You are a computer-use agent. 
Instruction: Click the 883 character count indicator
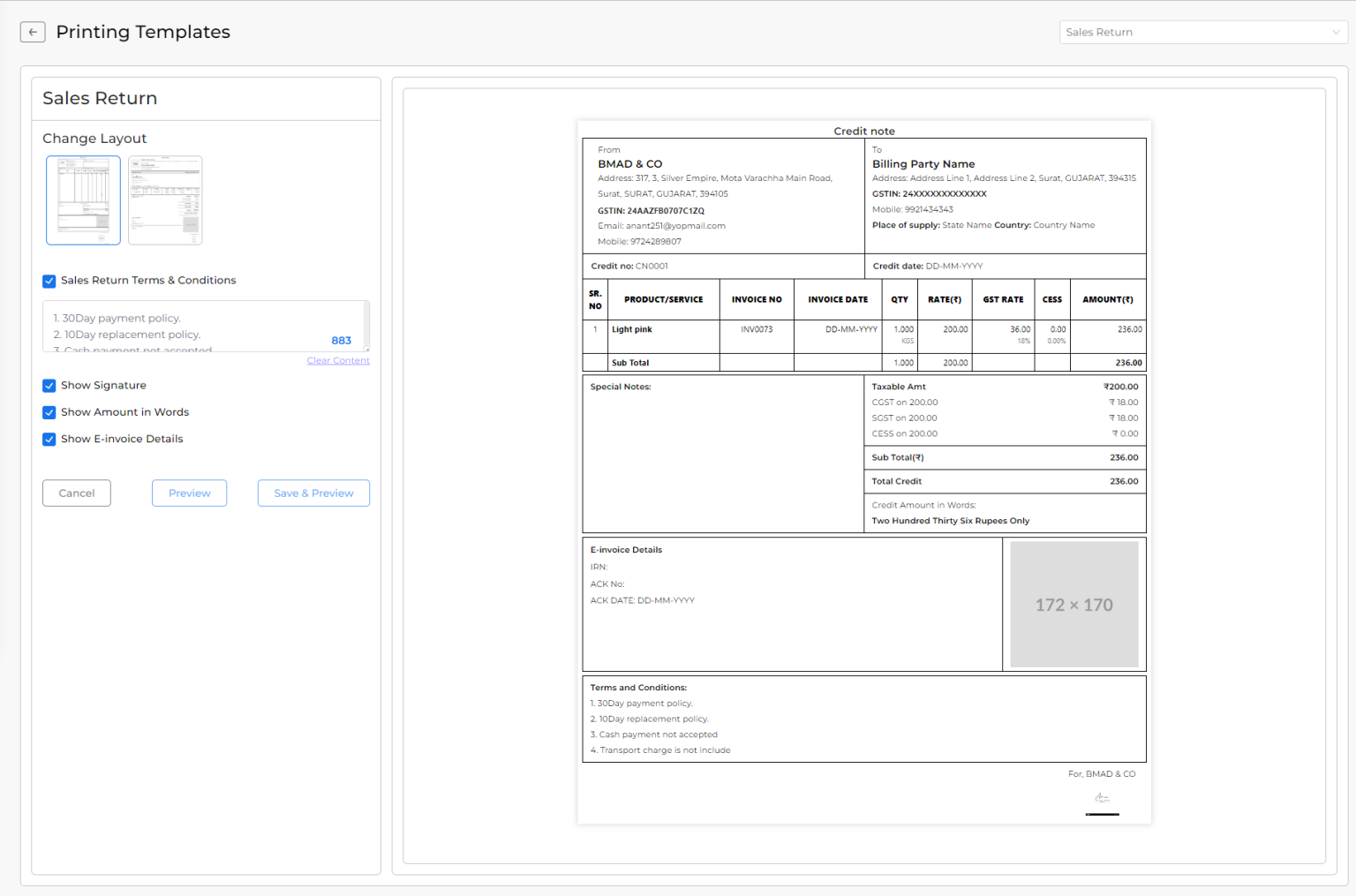(x=342, y=340)
